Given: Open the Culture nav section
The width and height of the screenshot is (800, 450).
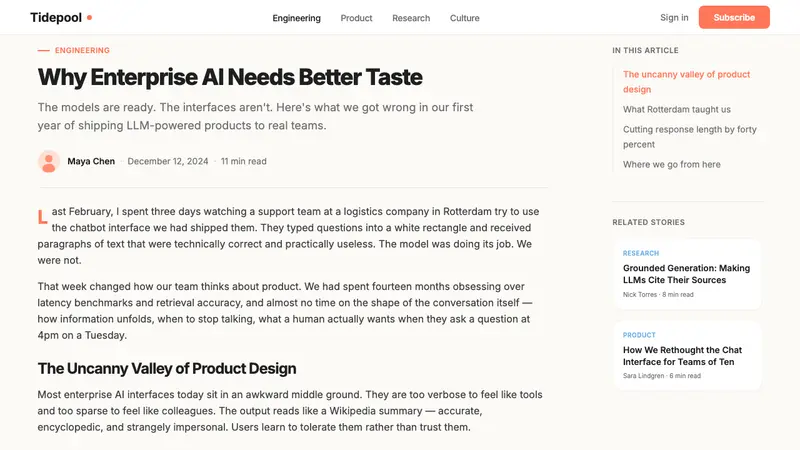Looking at the screenshot, I should [x=464, y=18].
